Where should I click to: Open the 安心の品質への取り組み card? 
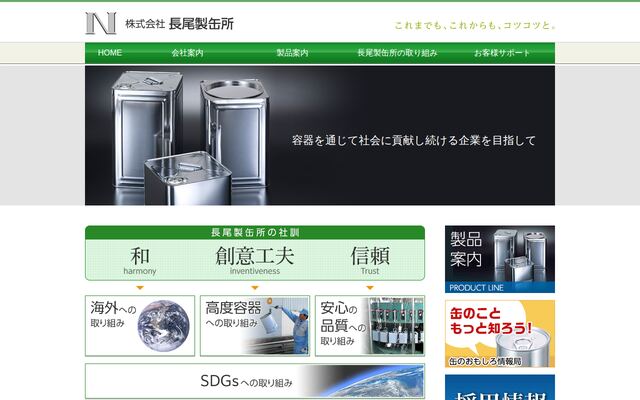[370, 326]
